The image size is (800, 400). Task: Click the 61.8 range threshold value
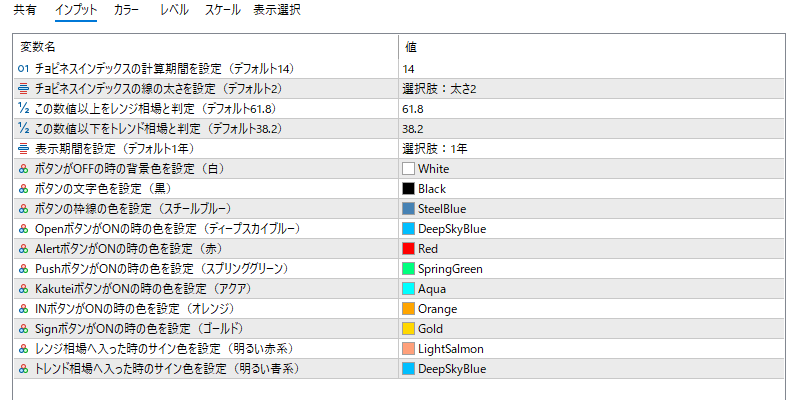[x=413, y=109]
